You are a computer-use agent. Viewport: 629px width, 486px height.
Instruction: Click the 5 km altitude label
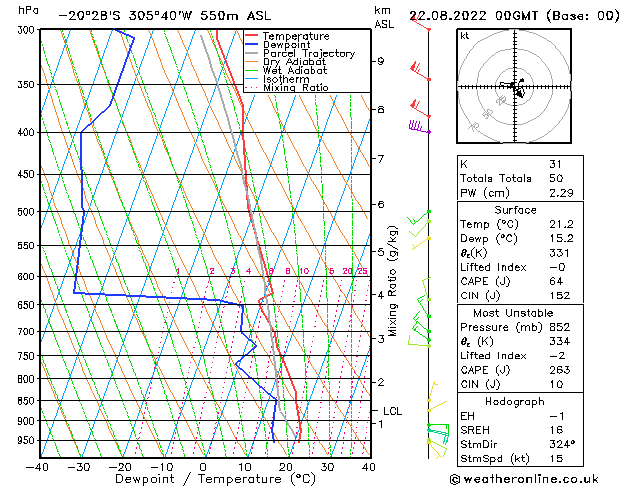click(x=380, y=252)
